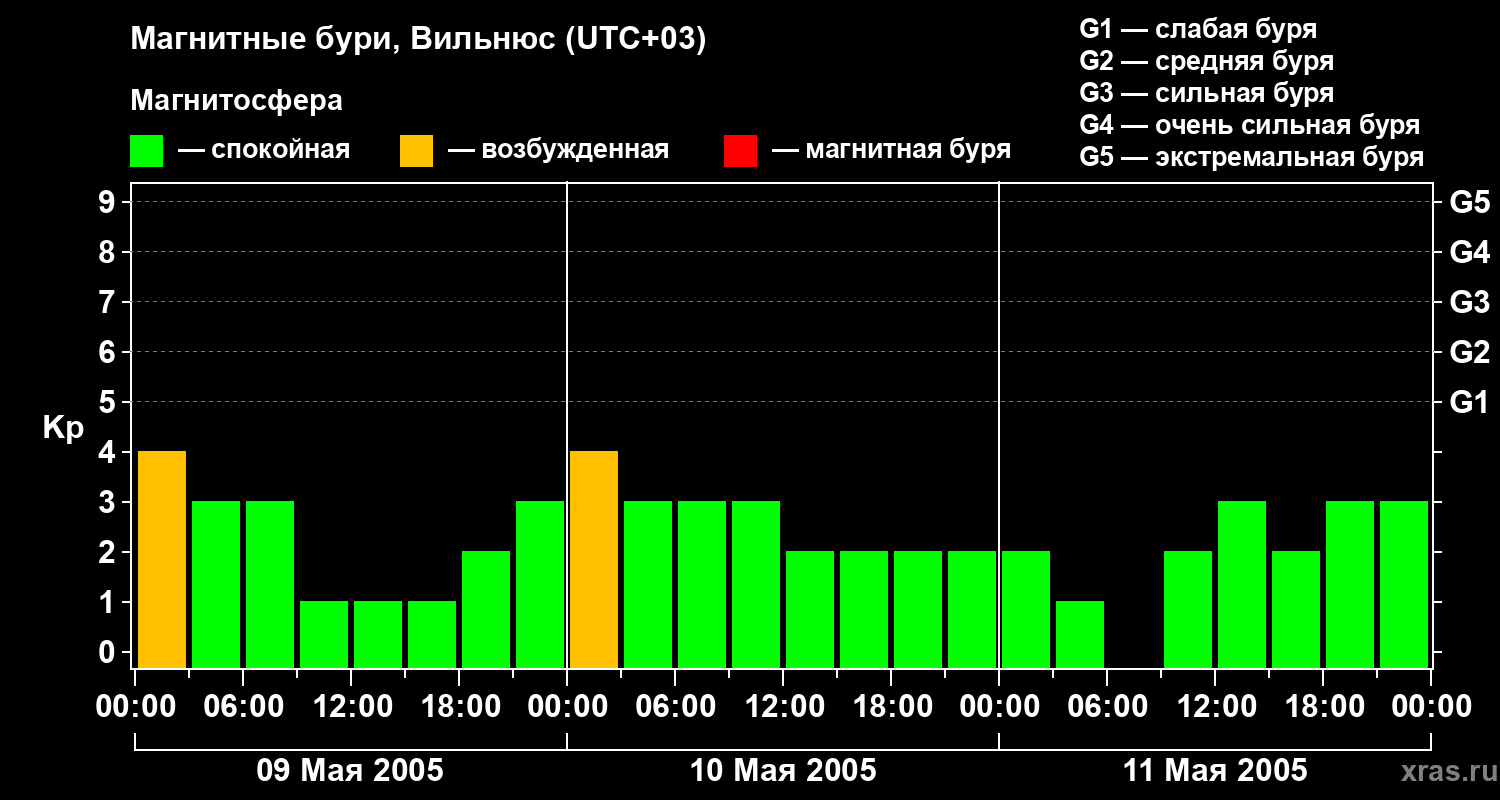
Task: Select the last green bar on 11 Мая
Action: [1404, 584]
